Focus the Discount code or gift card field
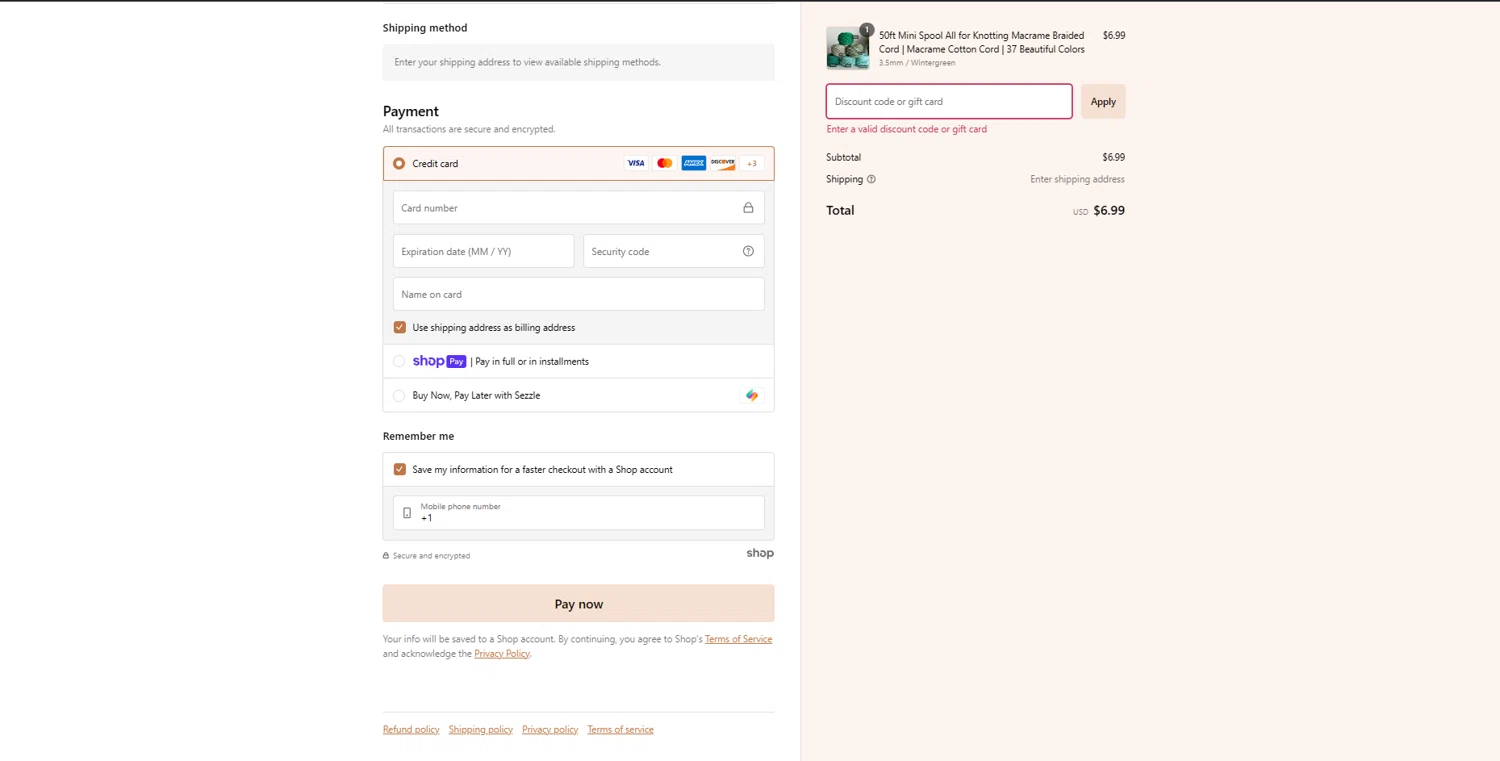Viewport: 1500px width, 761px height. (949, 101)
